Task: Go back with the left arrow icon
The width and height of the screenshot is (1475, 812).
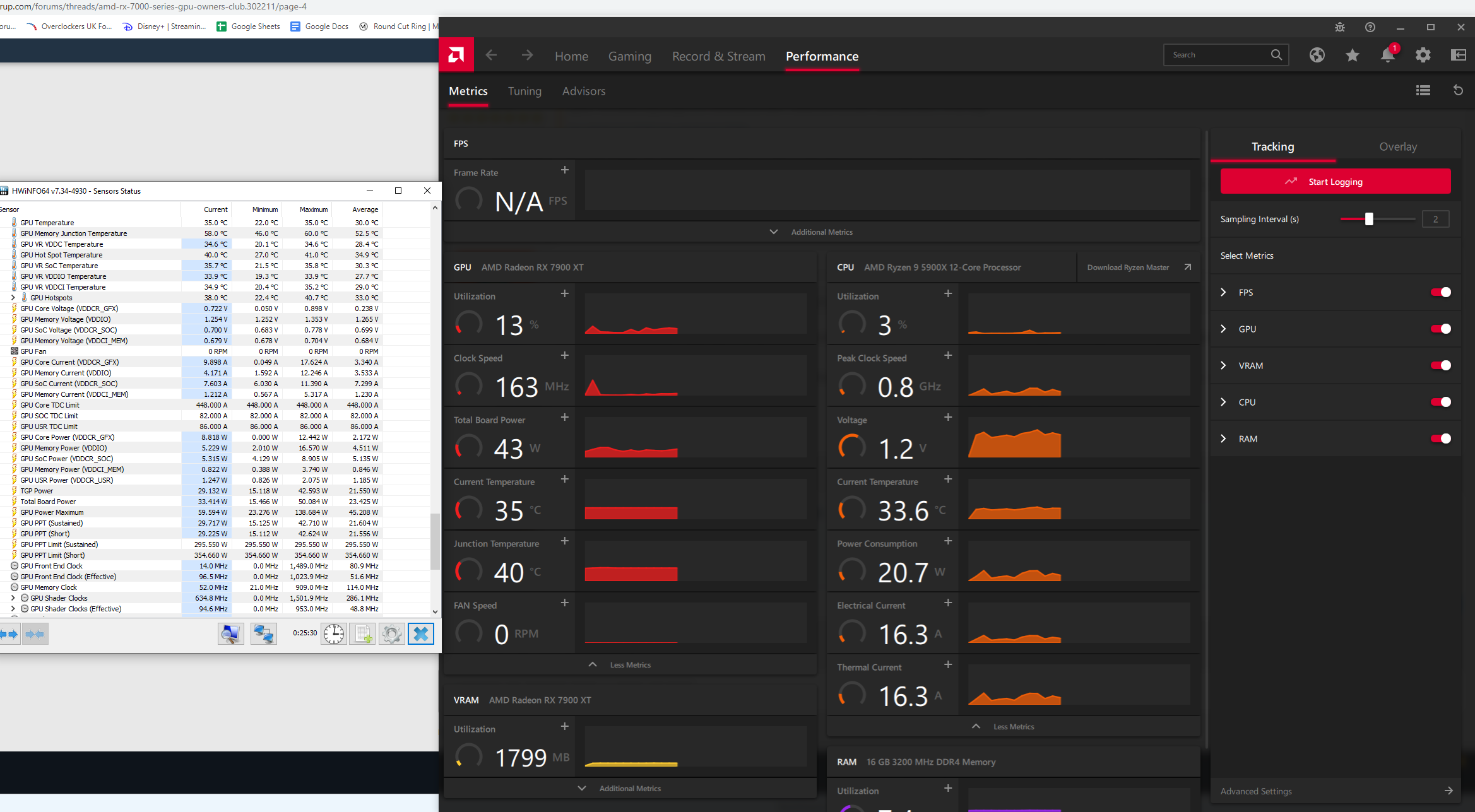Action: (x=491, y=56)
